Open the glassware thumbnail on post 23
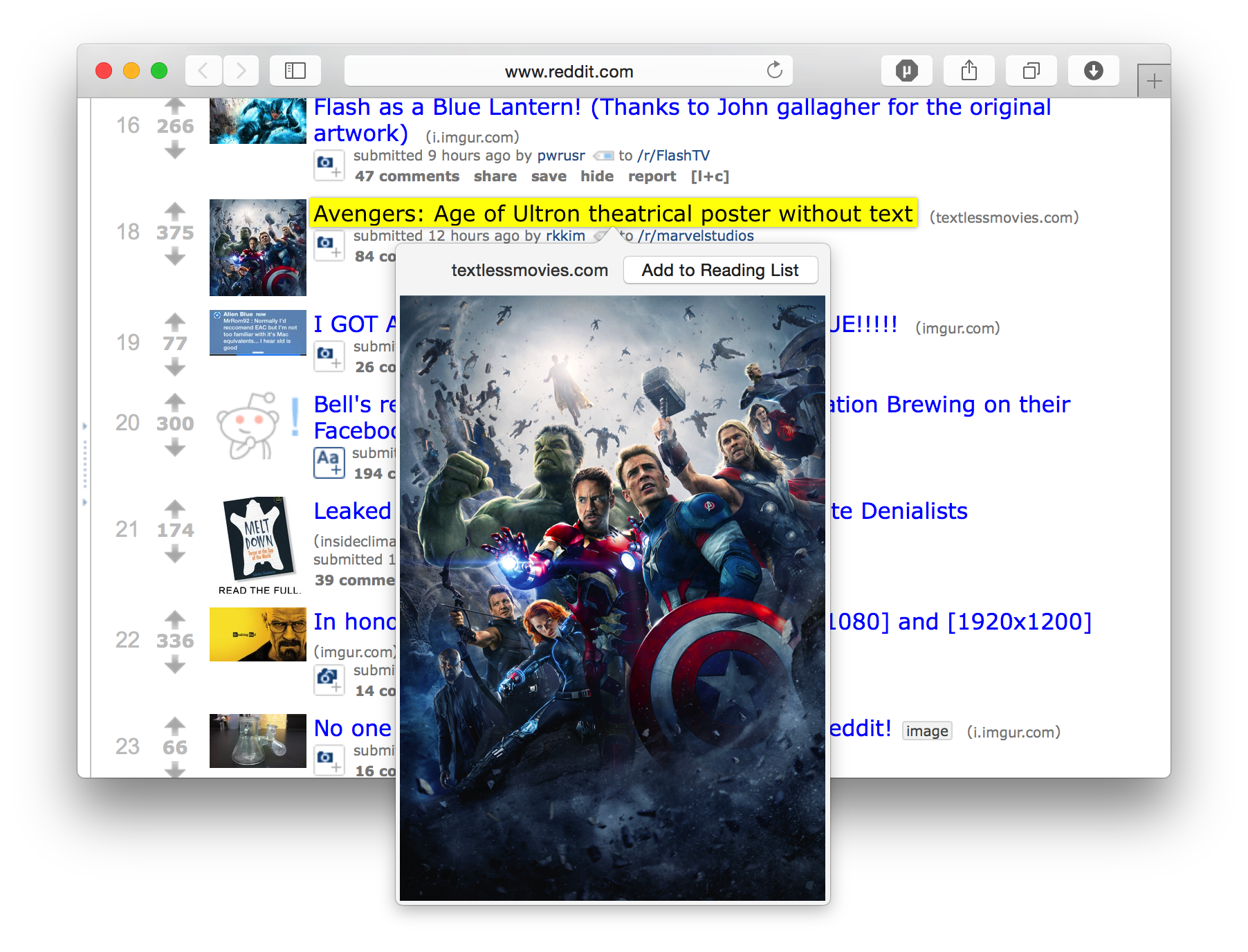The height and width of the screenshot is (952, 1248). click(x=258, y=741)
